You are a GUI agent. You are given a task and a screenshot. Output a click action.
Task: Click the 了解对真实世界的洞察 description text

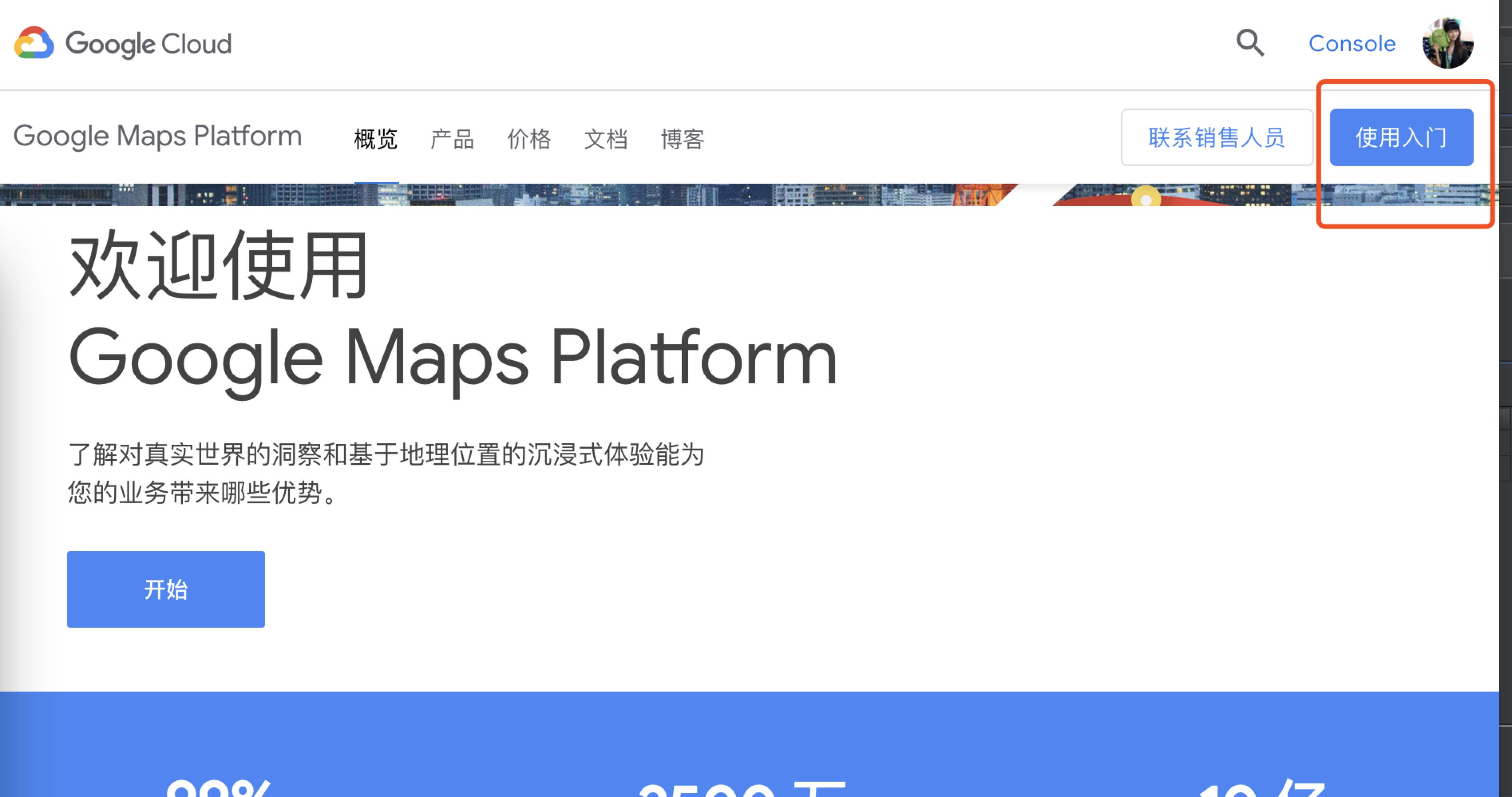tap(386, 474)
